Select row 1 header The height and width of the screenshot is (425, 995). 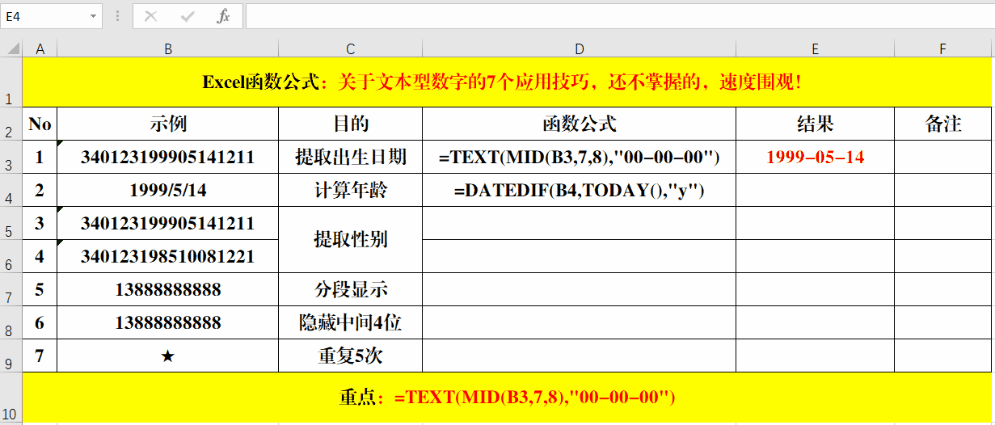click(x=11, y=82)
